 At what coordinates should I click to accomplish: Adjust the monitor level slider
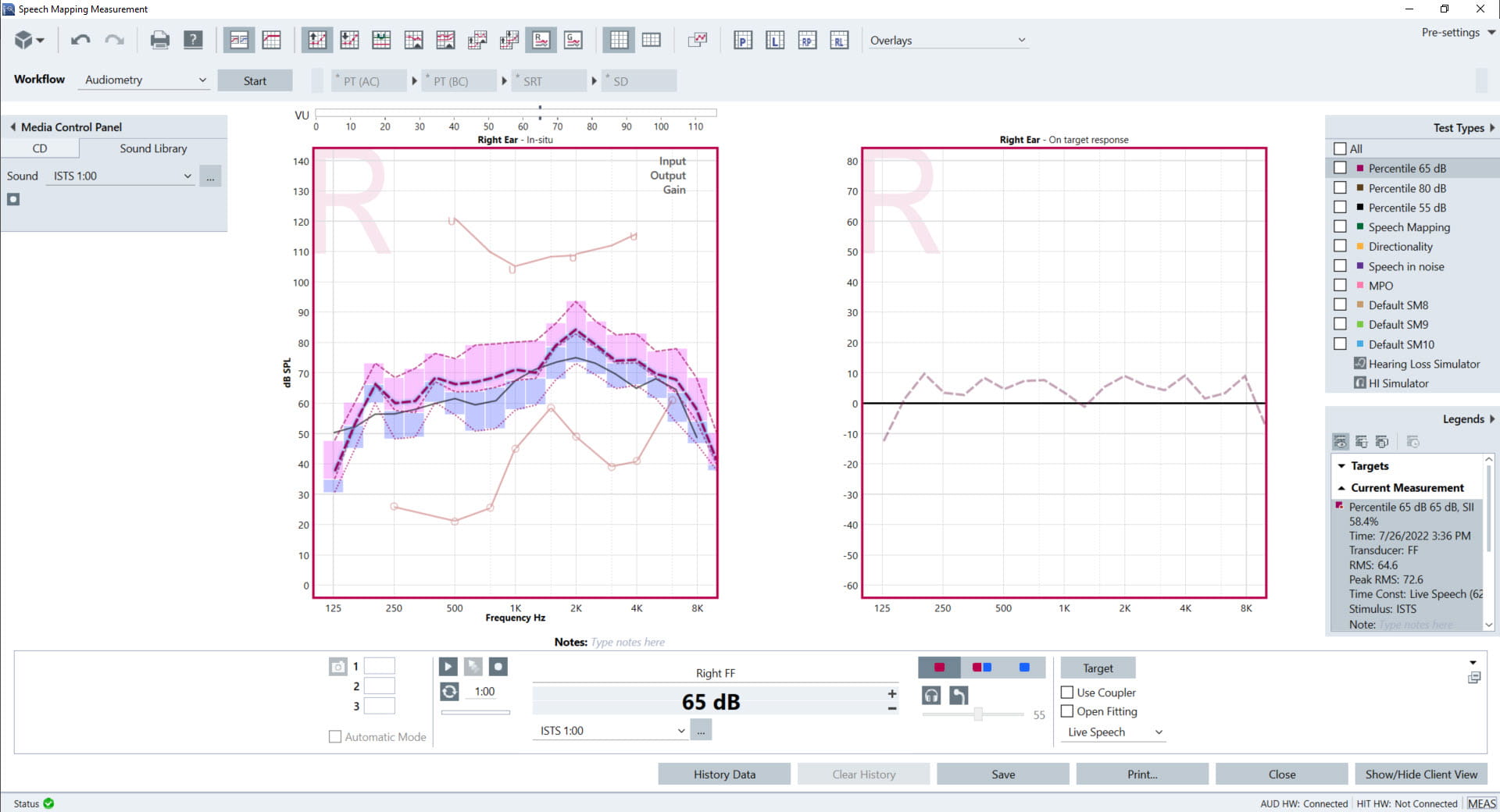pyautogui.click(x=980, y=713)
